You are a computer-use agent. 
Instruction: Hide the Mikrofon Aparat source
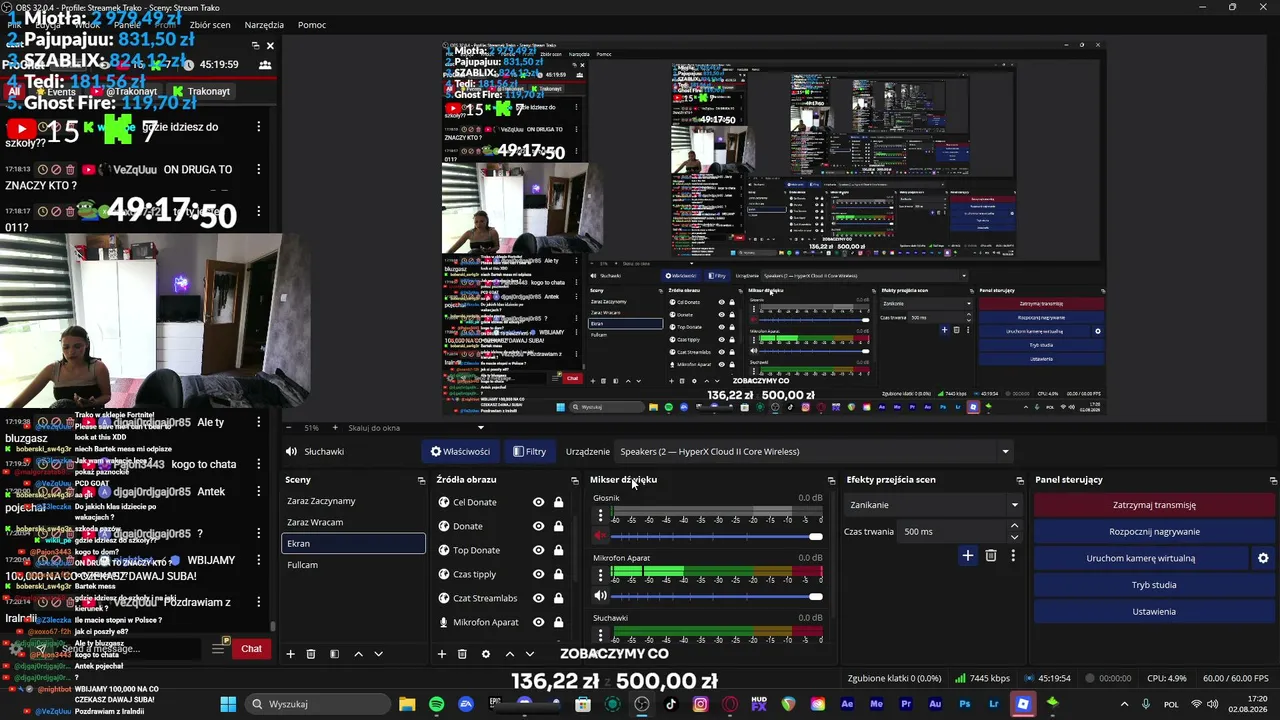point(538,622)
